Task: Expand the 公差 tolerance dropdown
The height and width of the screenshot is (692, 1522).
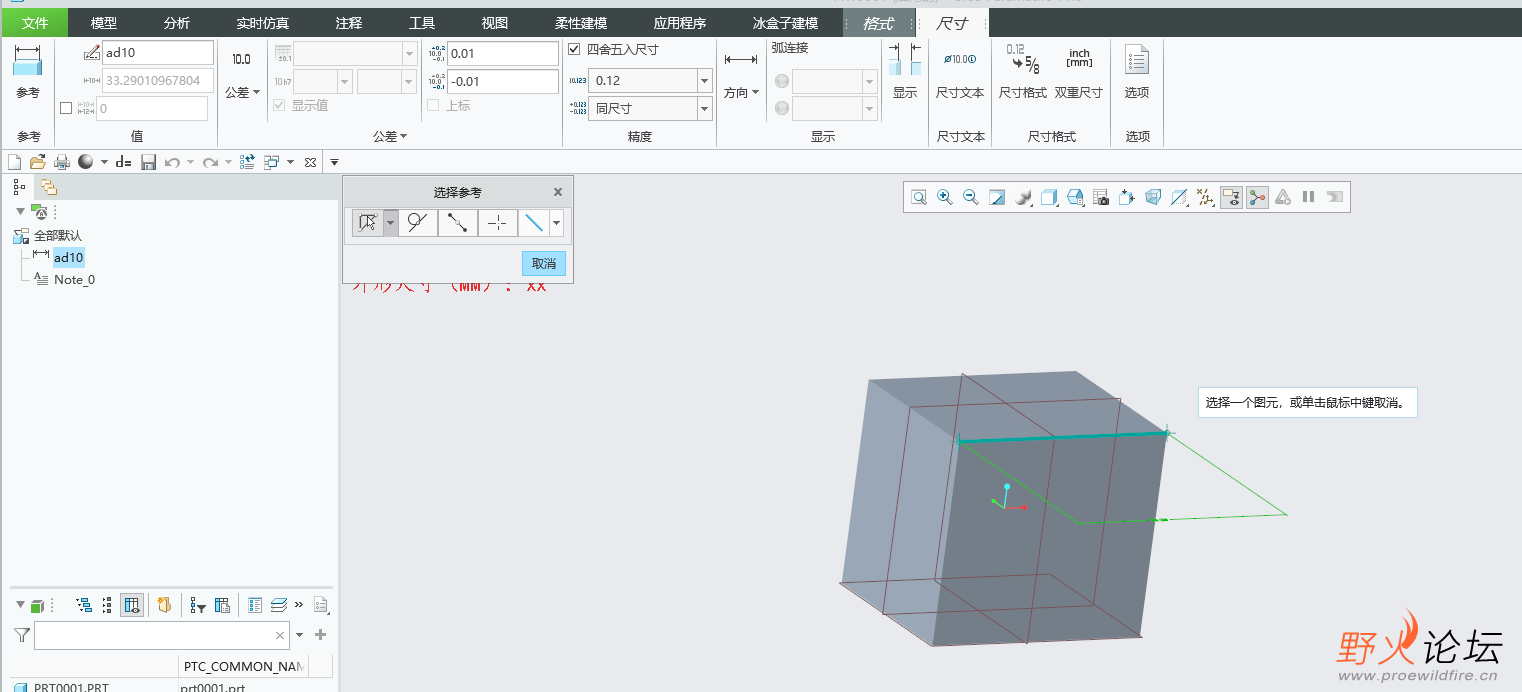Action: (241, 92)
